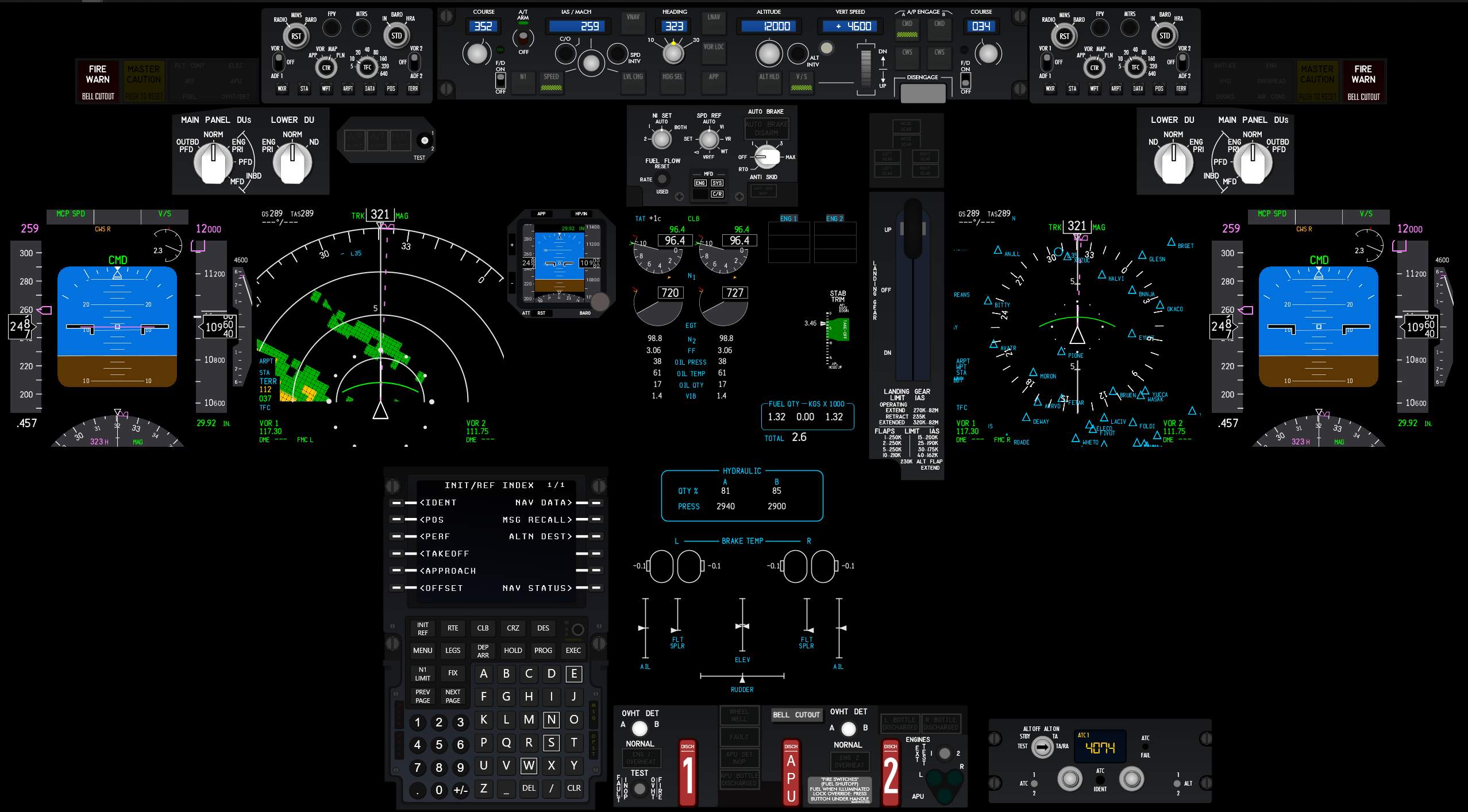Flip the captain's left F/D switch

tap(500, 80)
